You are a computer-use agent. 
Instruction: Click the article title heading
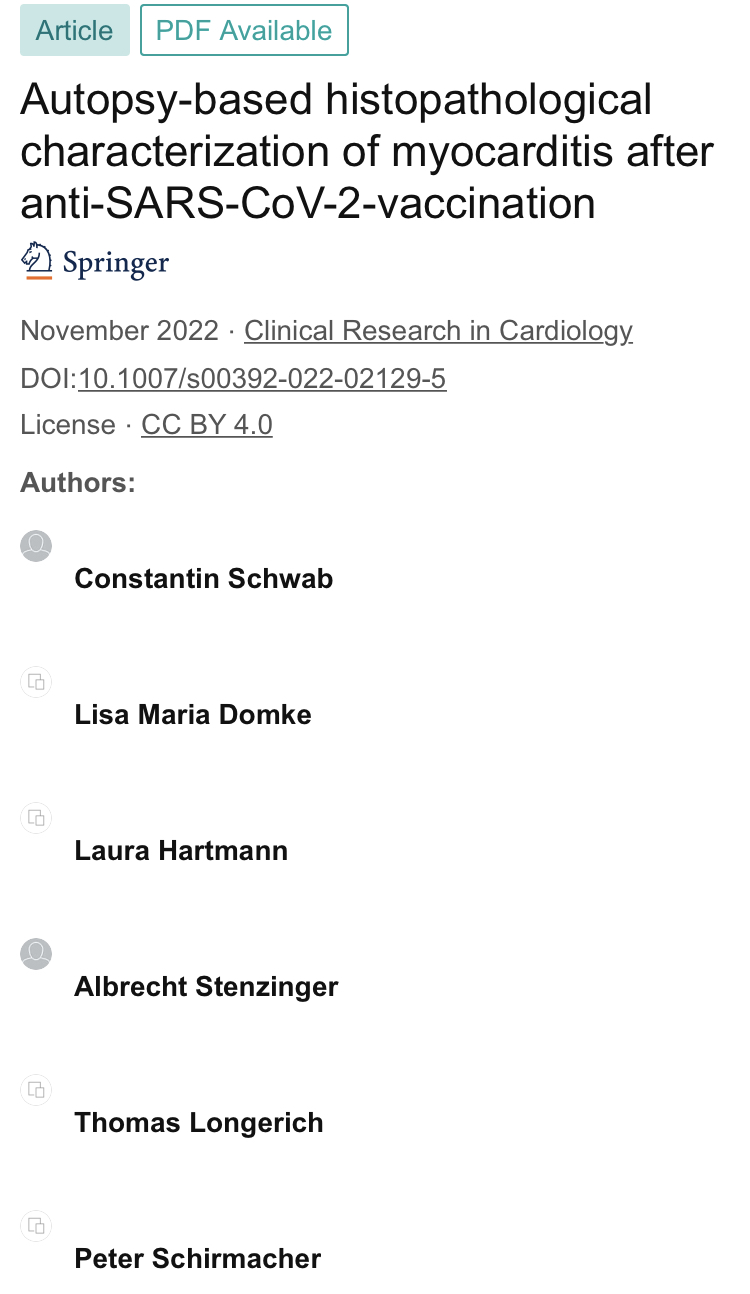click(366, 152)
